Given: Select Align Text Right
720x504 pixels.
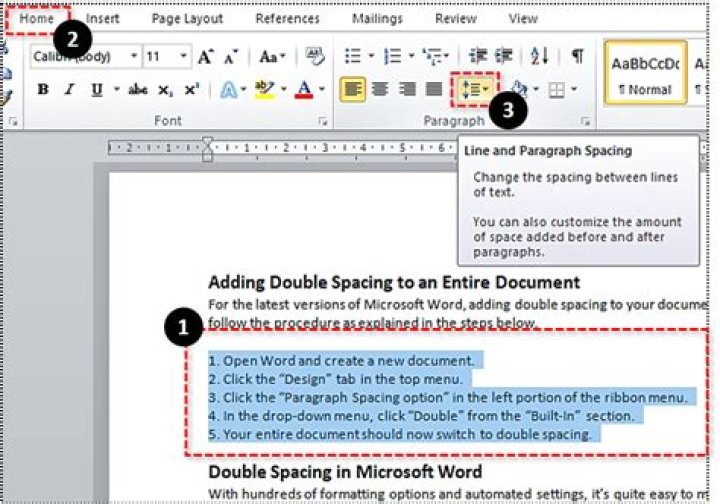Looking at the screenshot, I should tap(407, 89).
